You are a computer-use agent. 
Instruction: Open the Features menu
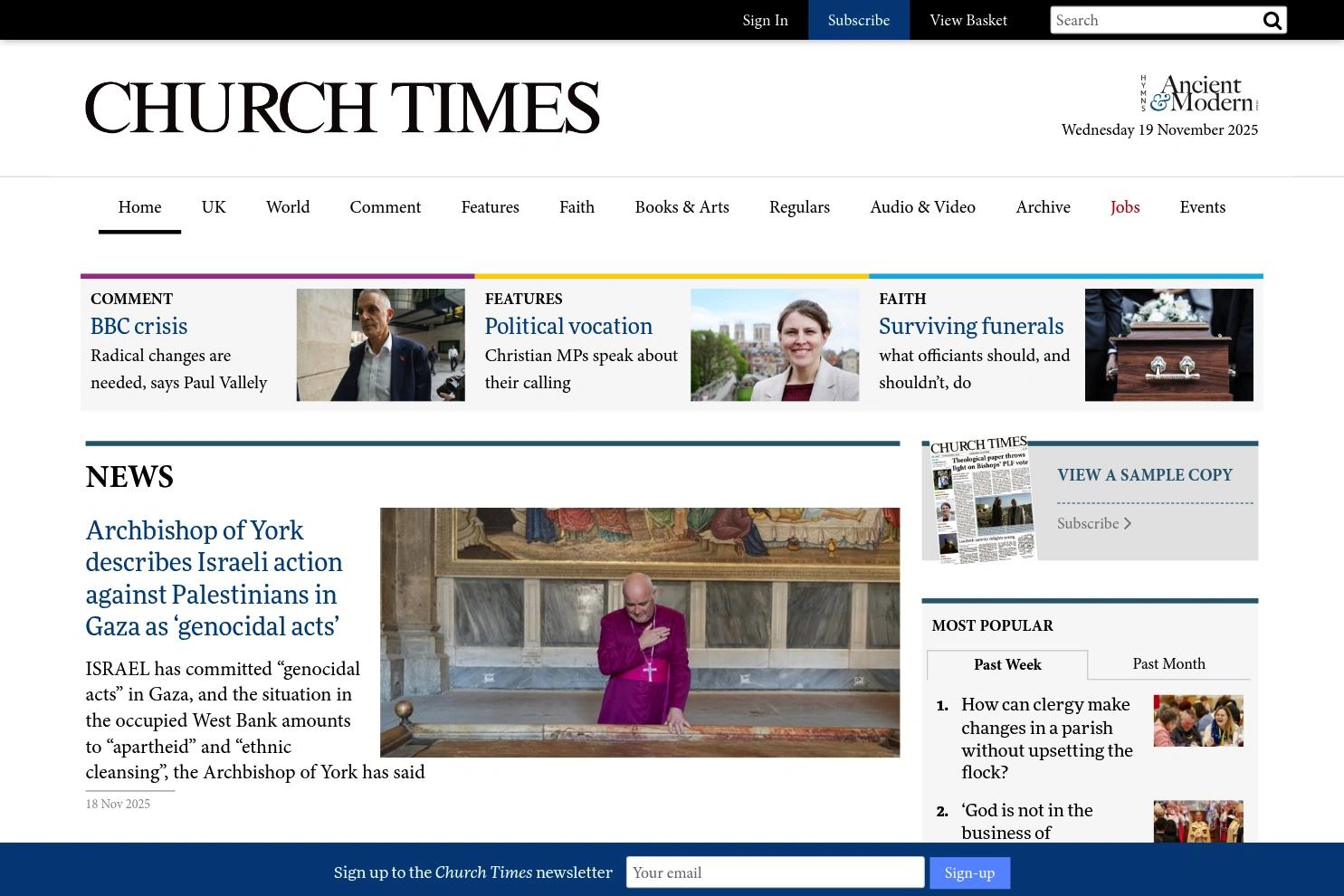tap(490, 207)
